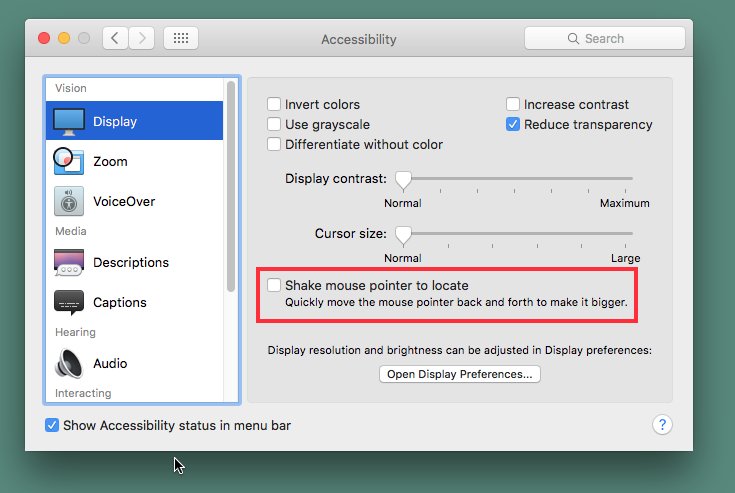Select the VoiceOver label in sidebar
735x493 pixels.
pos(124,202)
